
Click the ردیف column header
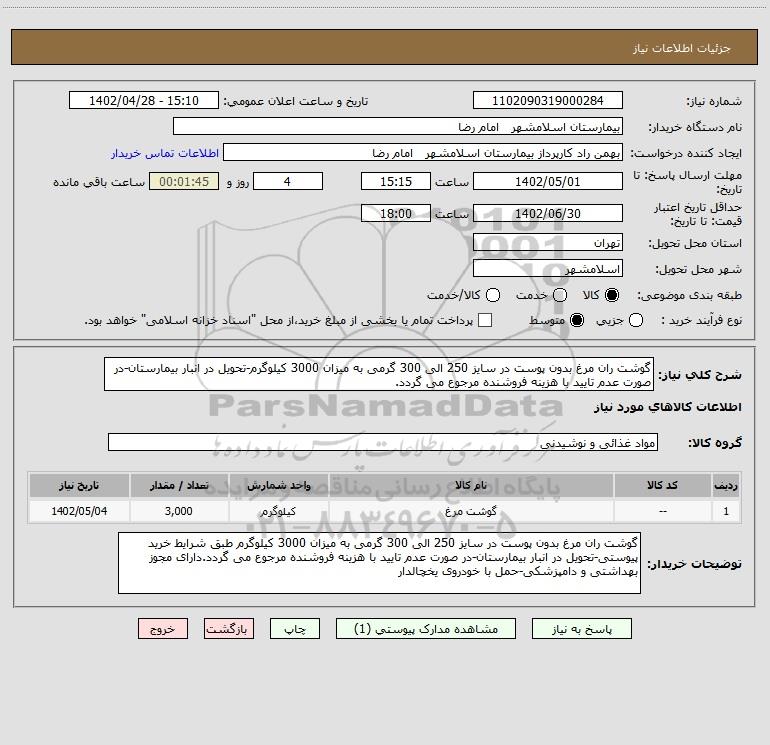pos(726,485)
